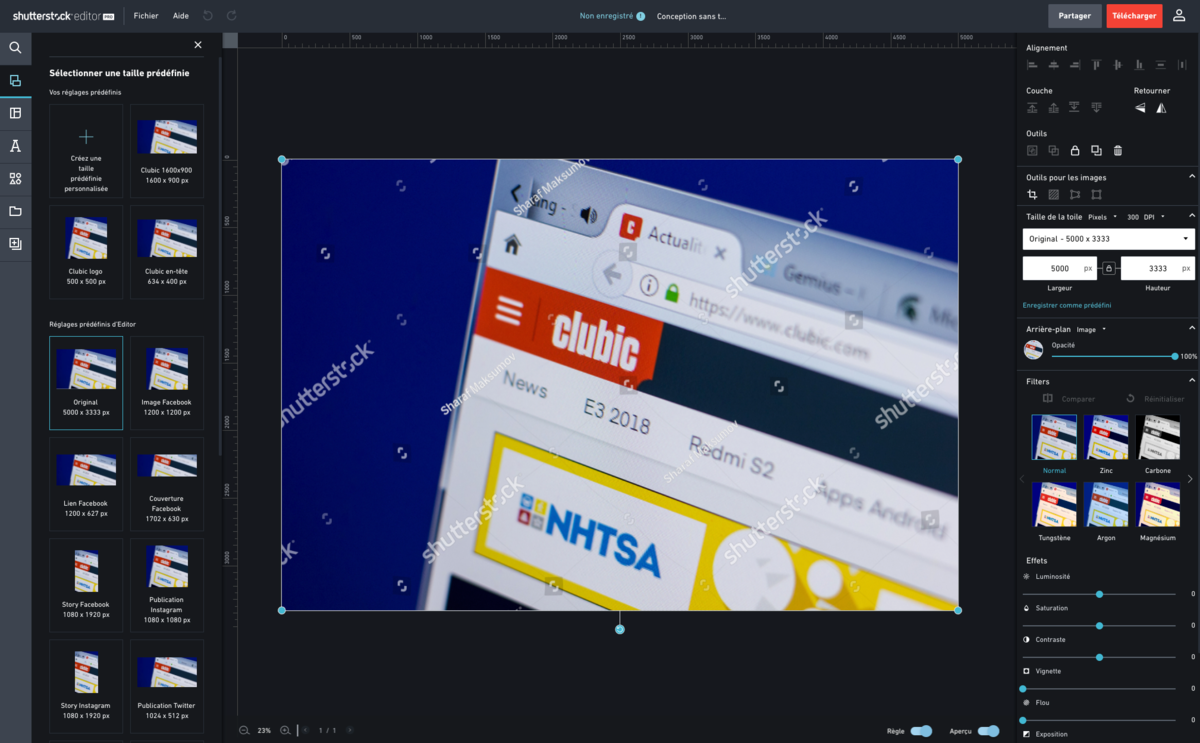1200x743 pixels.
Task: Open the folder files sidebar tab
Action: 15,211
